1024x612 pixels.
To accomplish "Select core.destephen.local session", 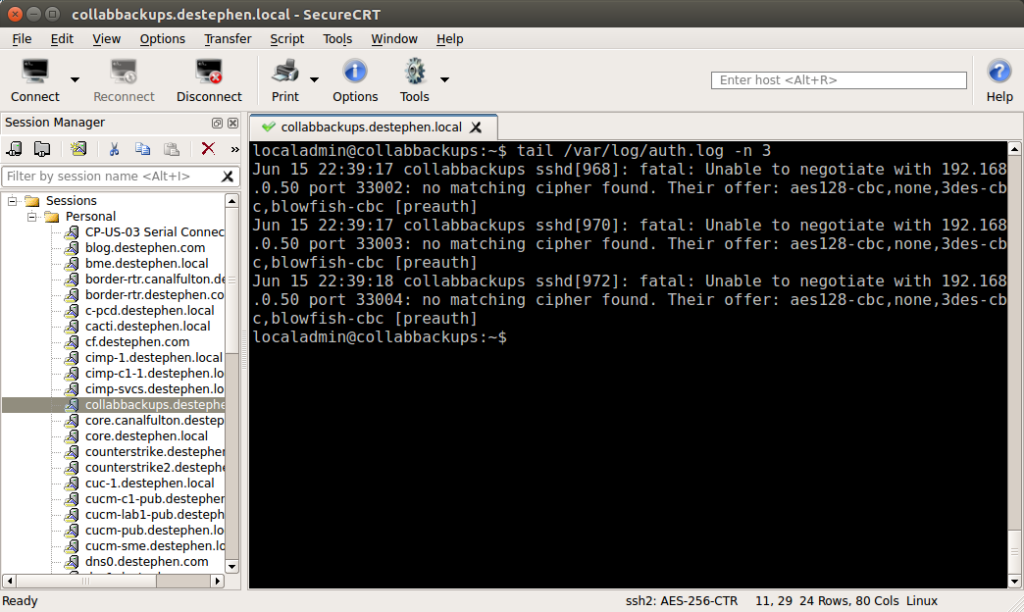I will pos(146,436).
